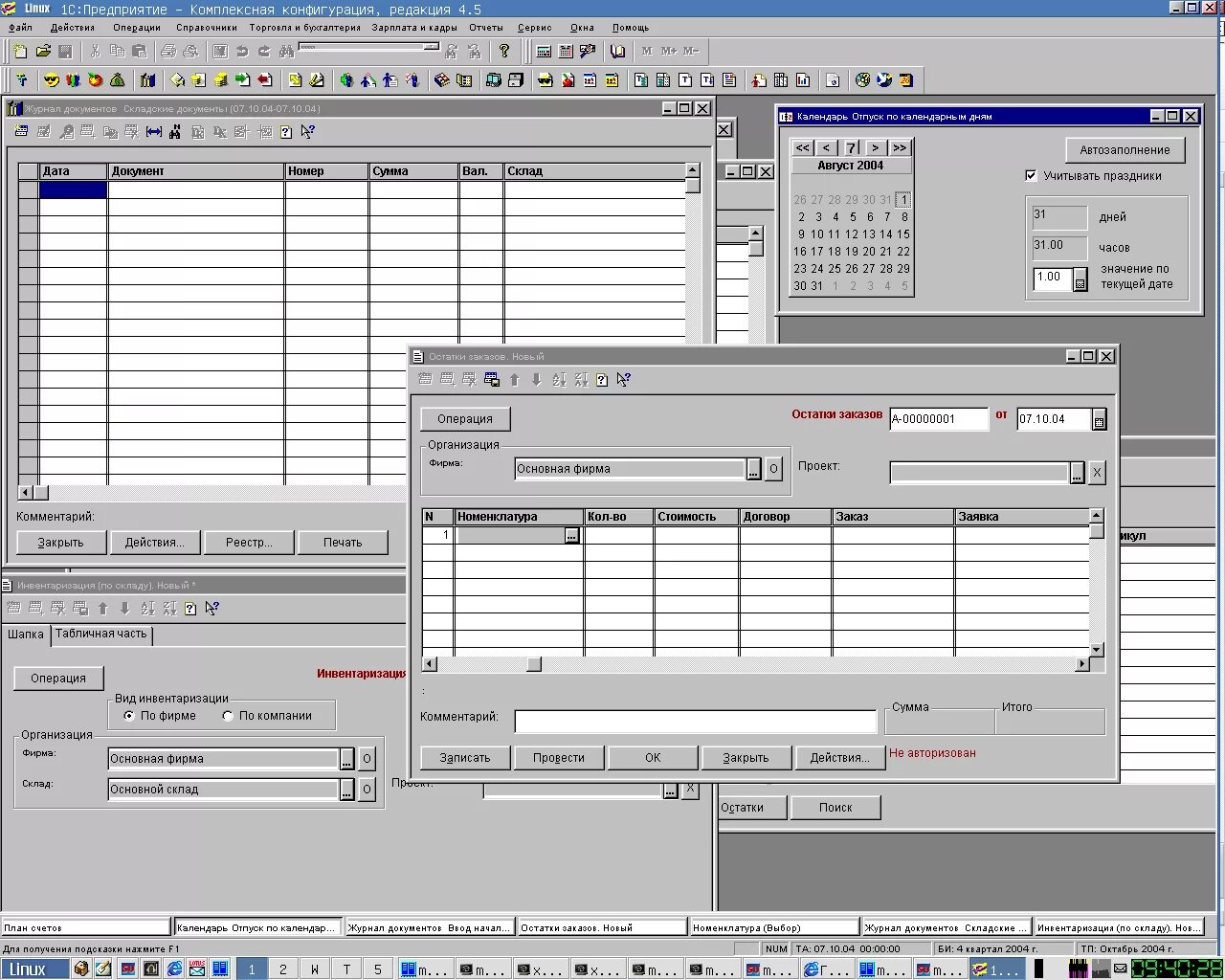Screen dimensions: 1225x980
Task: Click the Комментарий input field in Остатки заказов
Action: click(696, 722)
